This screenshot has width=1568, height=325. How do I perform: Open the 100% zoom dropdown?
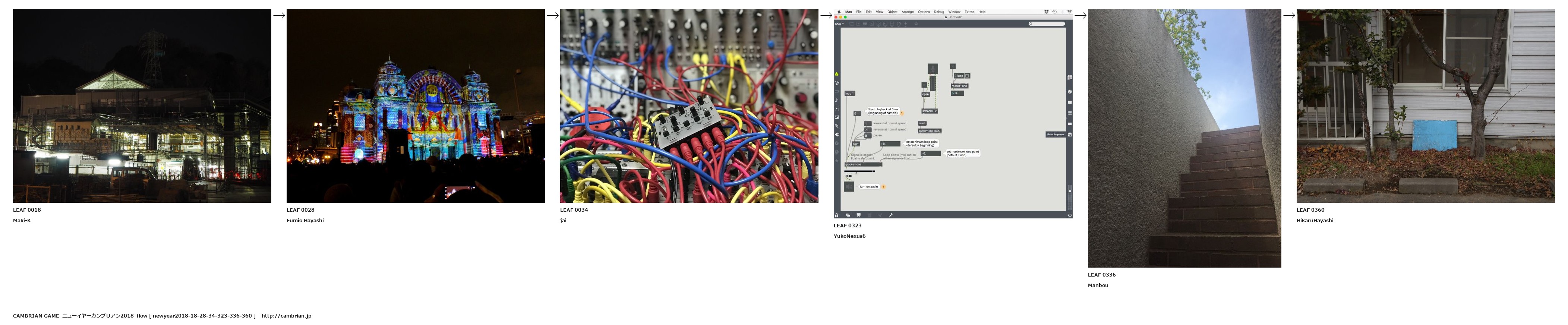[839, 24]
